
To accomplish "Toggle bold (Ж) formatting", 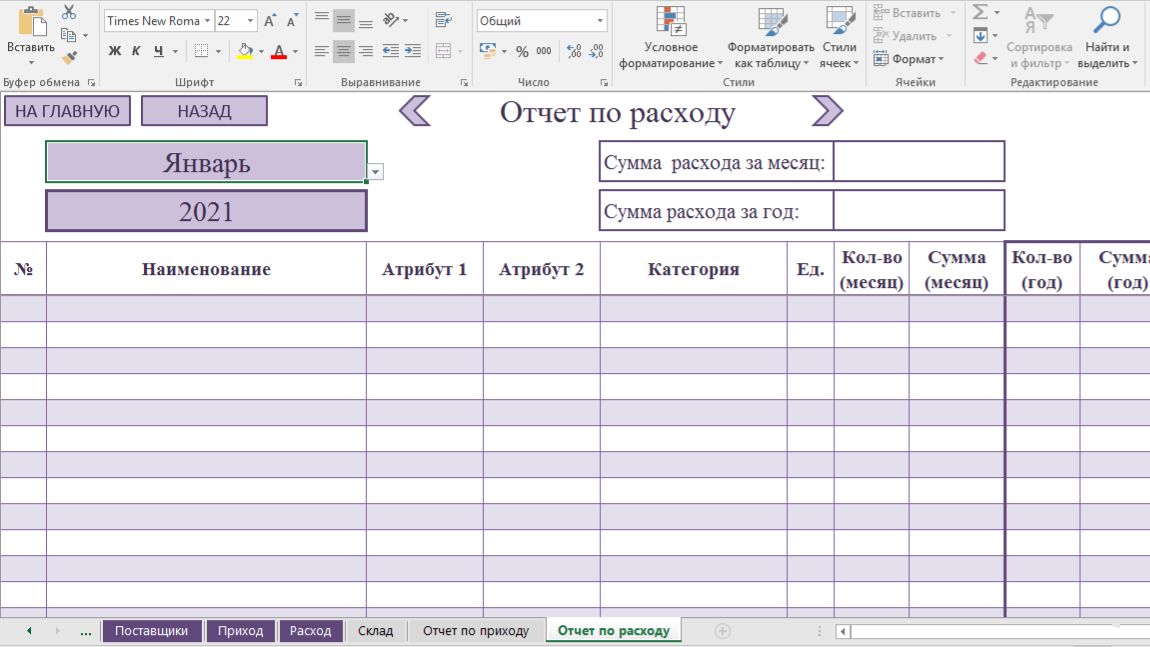I will coord(114,51).
